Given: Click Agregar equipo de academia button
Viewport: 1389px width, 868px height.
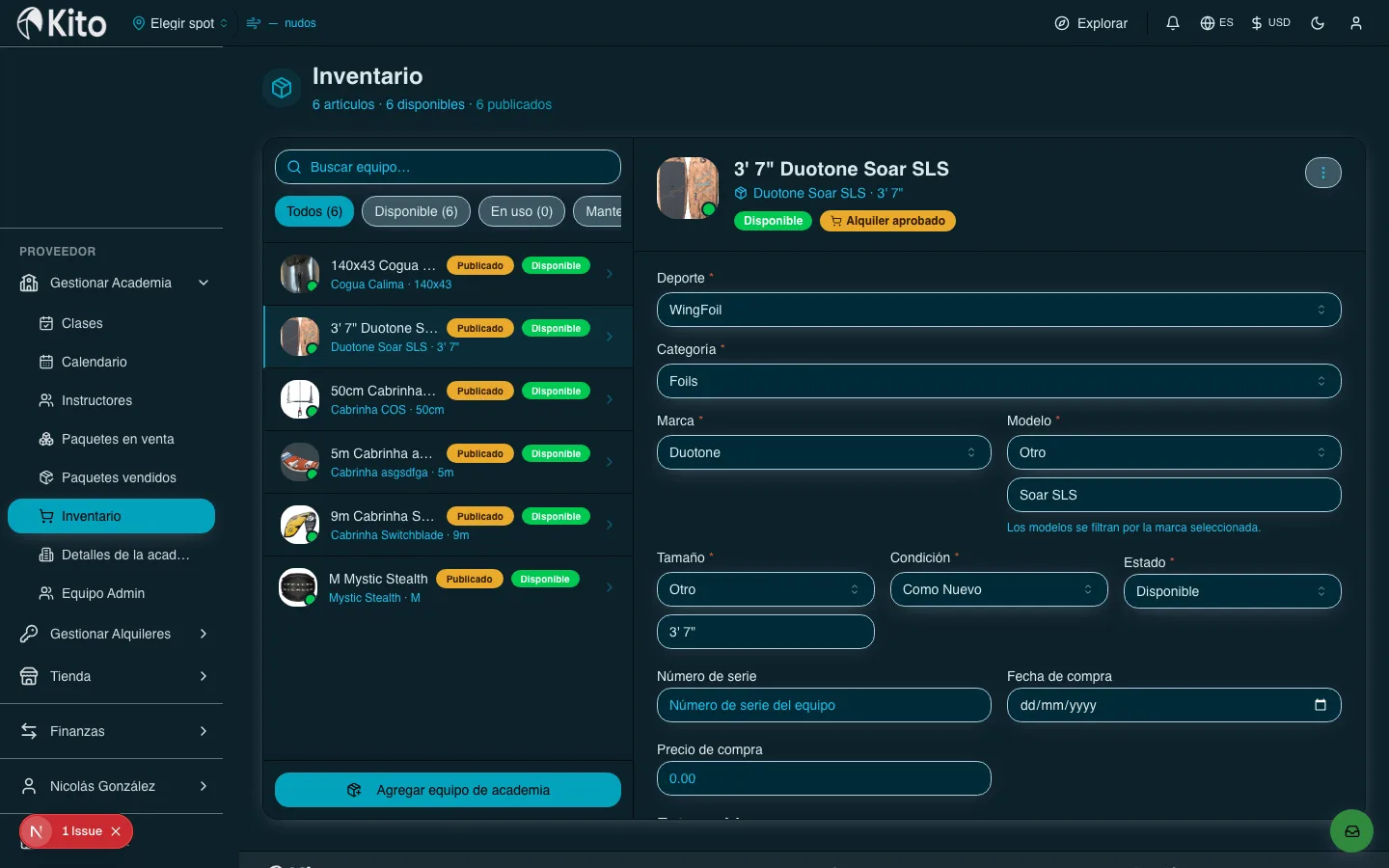Looking at the screenshot, I should (448, 790).
